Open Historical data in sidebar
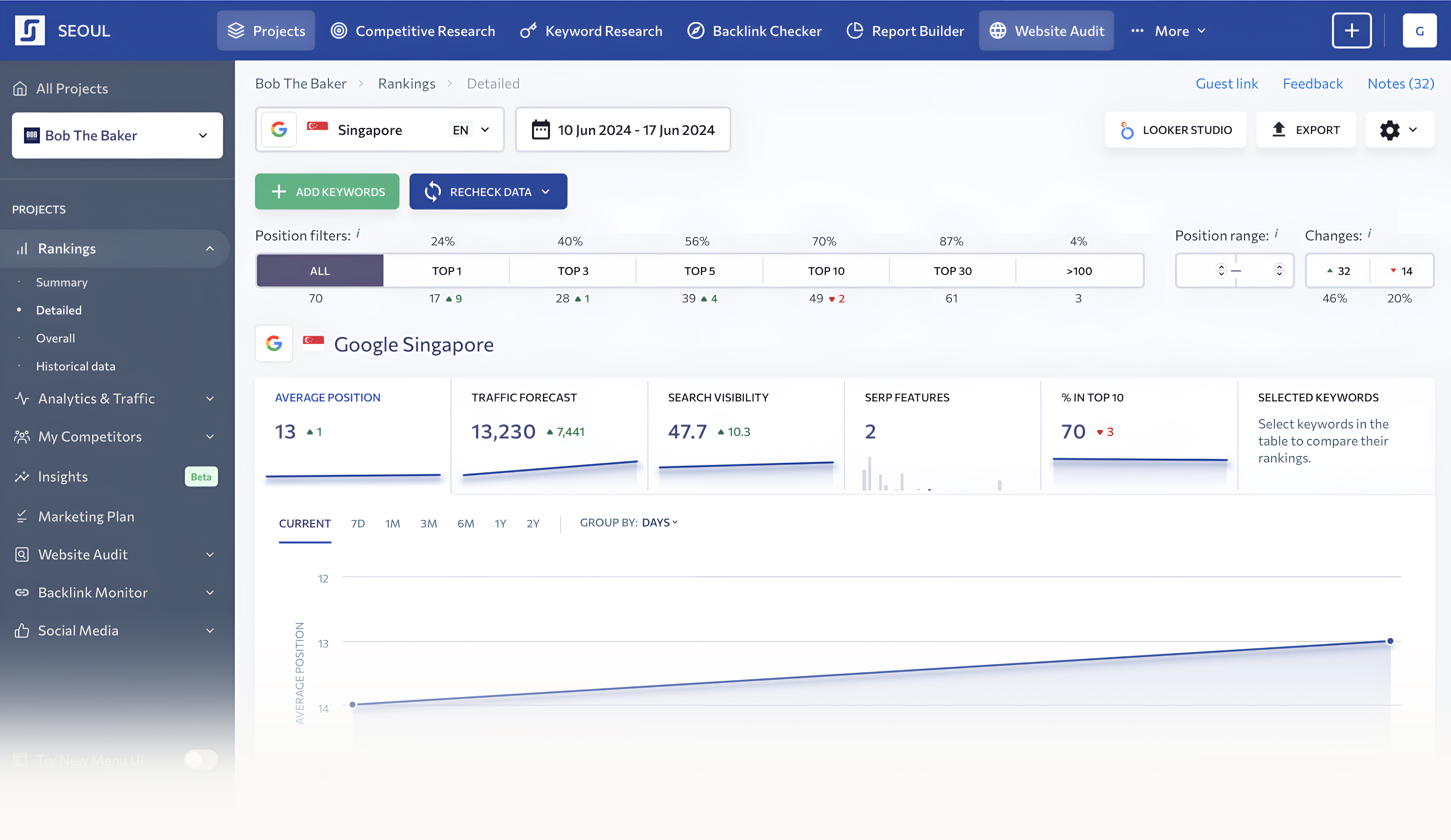The image size is (1451, 840). point(75,366)
